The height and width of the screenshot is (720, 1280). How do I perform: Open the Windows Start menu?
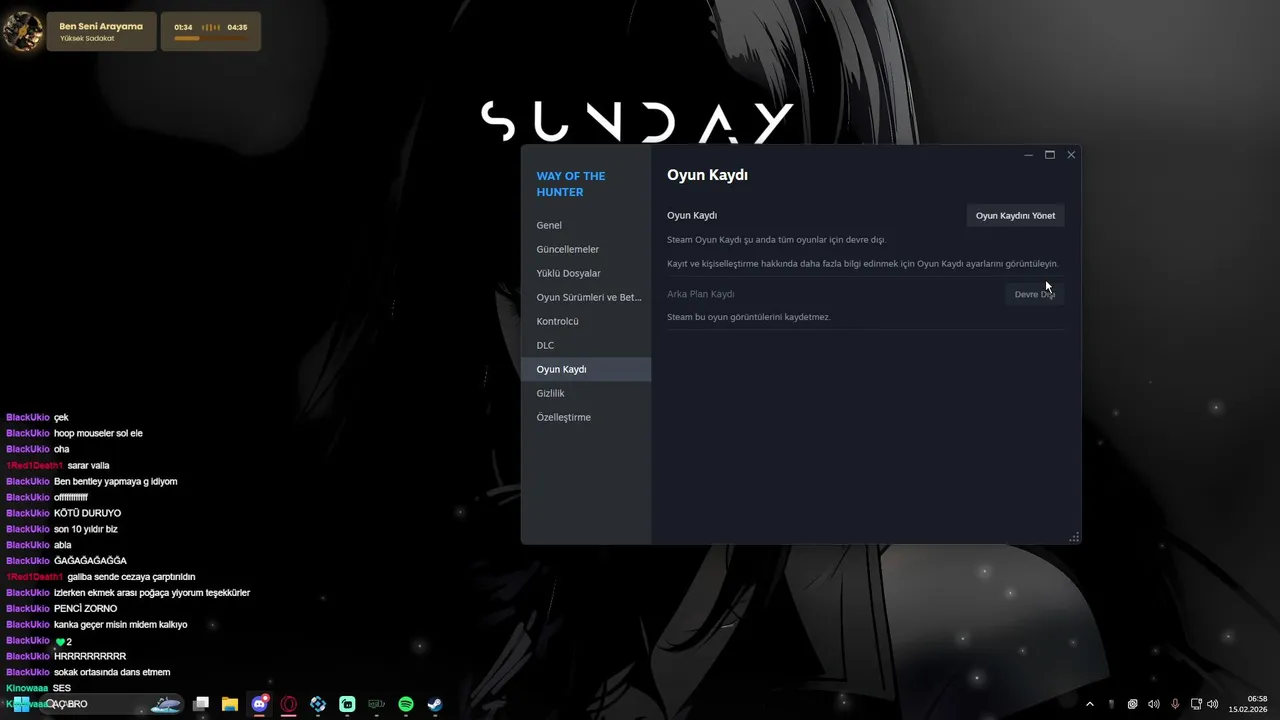pos(20,704)
